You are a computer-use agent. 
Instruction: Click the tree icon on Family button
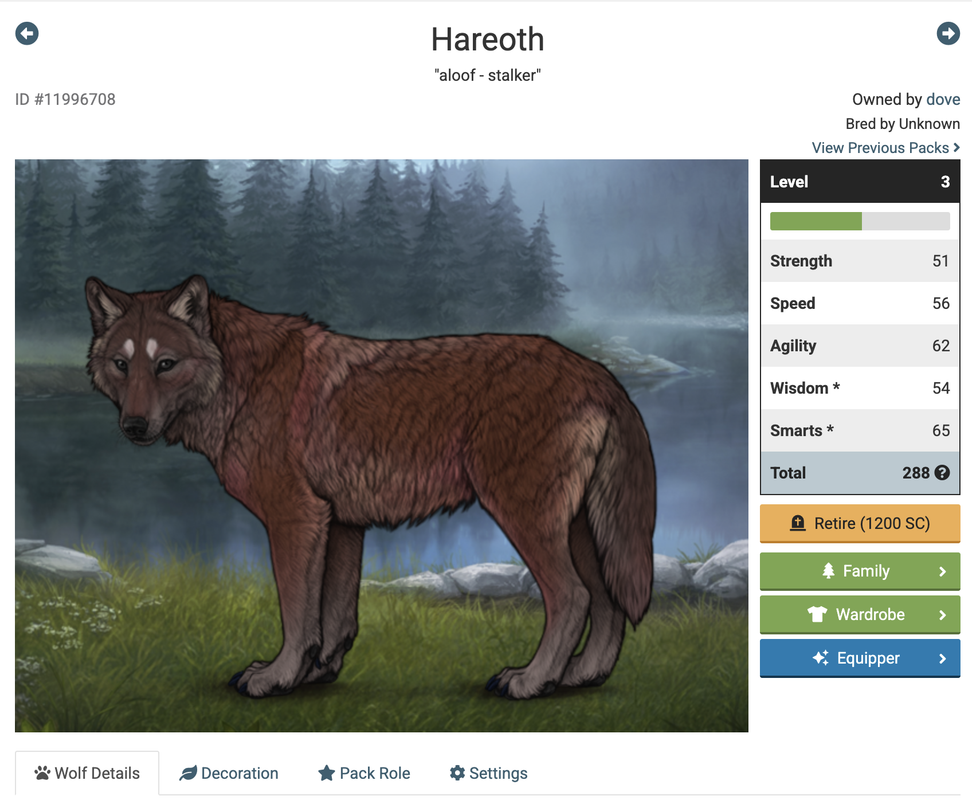[828, 571]
